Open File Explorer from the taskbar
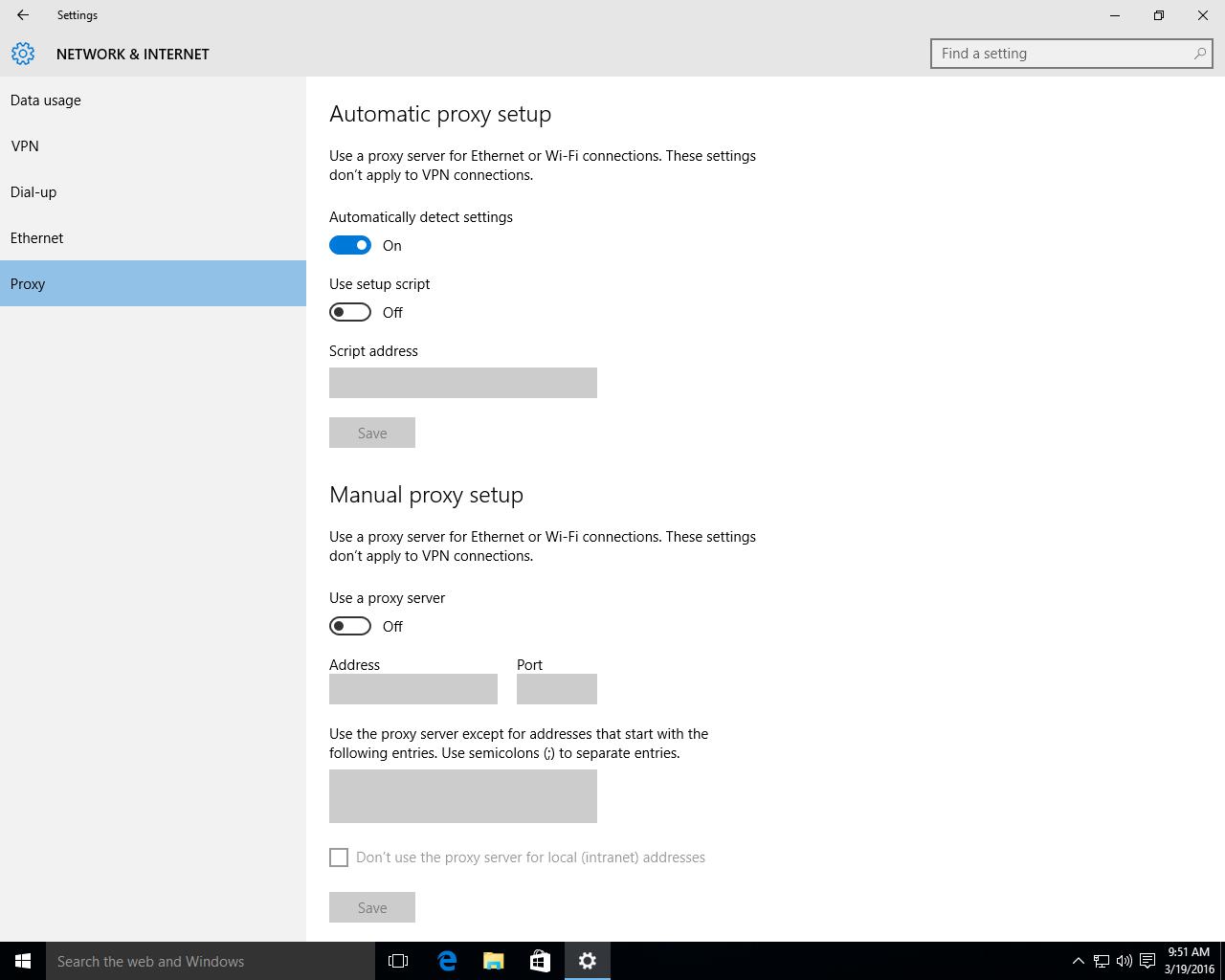Viewport: 1225px width, 980px height. (493, 961)
